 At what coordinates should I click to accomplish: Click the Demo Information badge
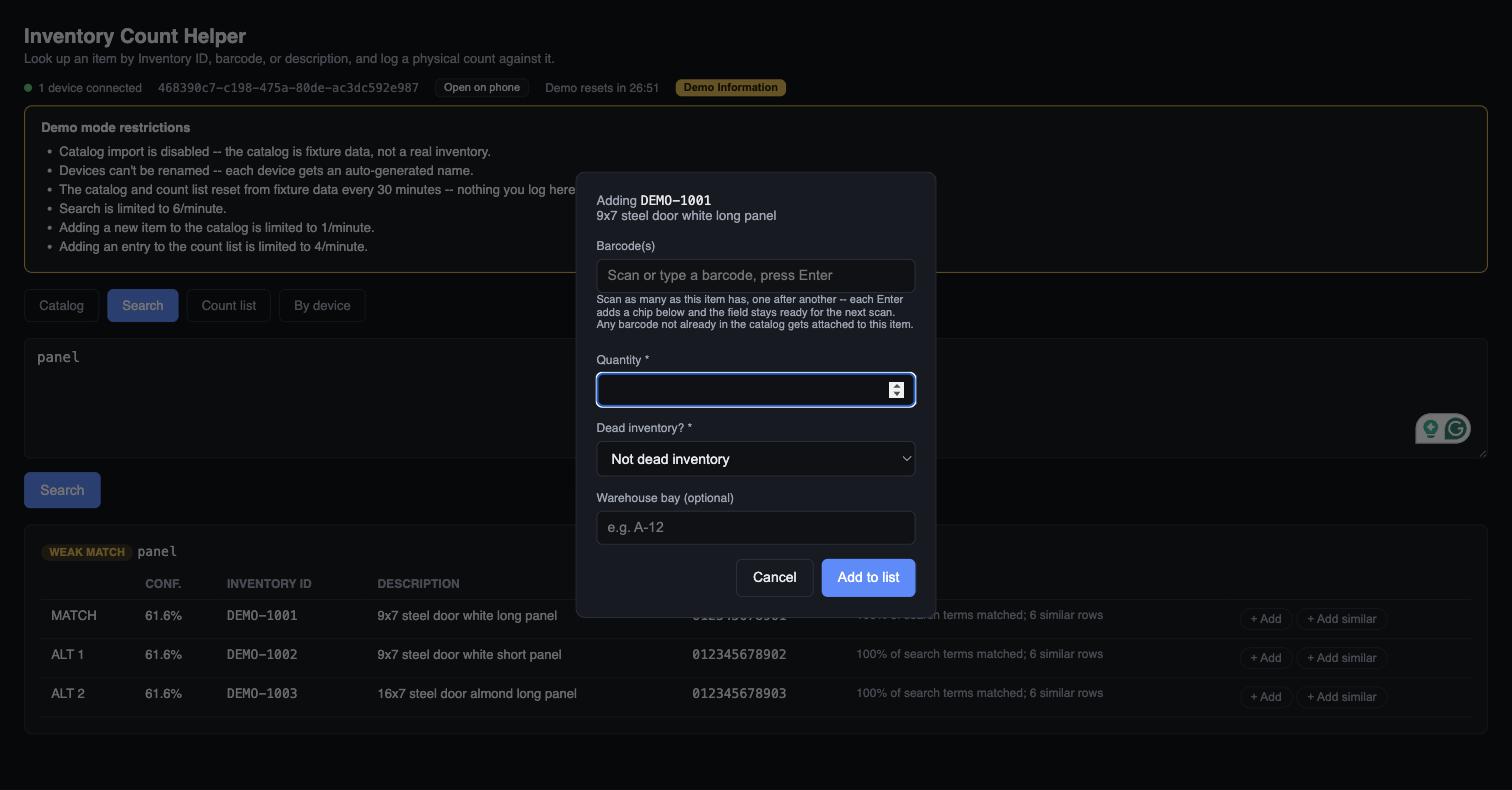[x=730, y=88]
